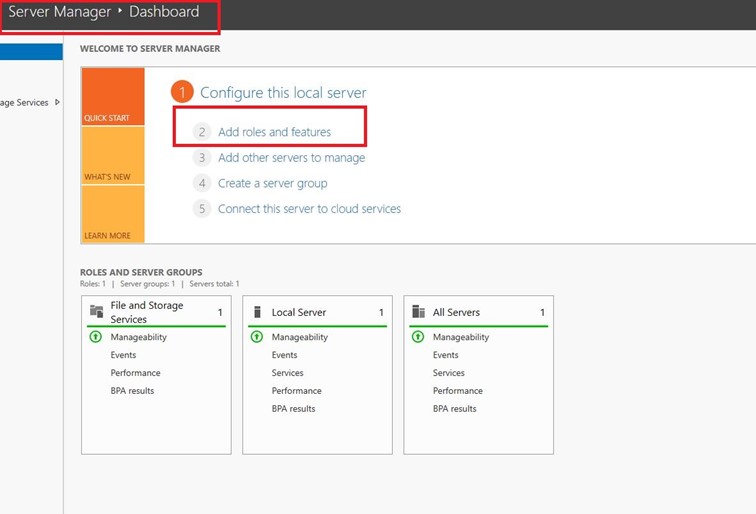756x514 pixels.
Task: Click the step 3 number circle
Action: (x=202, y=158)
